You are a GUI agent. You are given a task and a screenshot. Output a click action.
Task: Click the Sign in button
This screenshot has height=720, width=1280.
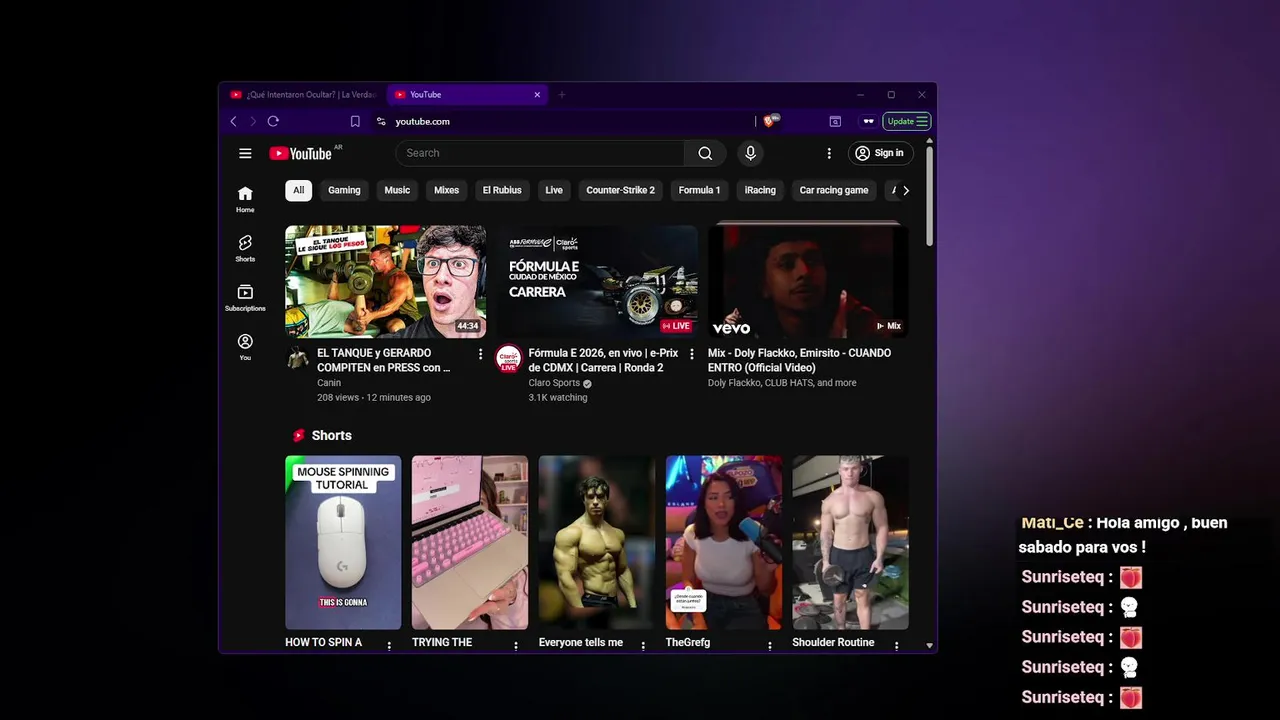coord(880,153)
